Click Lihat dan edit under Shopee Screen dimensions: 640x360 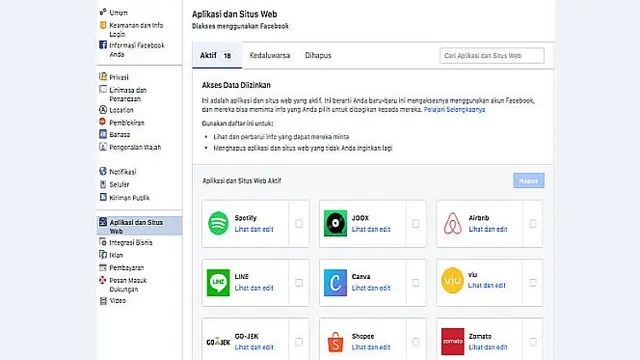[x=371, y=347]
